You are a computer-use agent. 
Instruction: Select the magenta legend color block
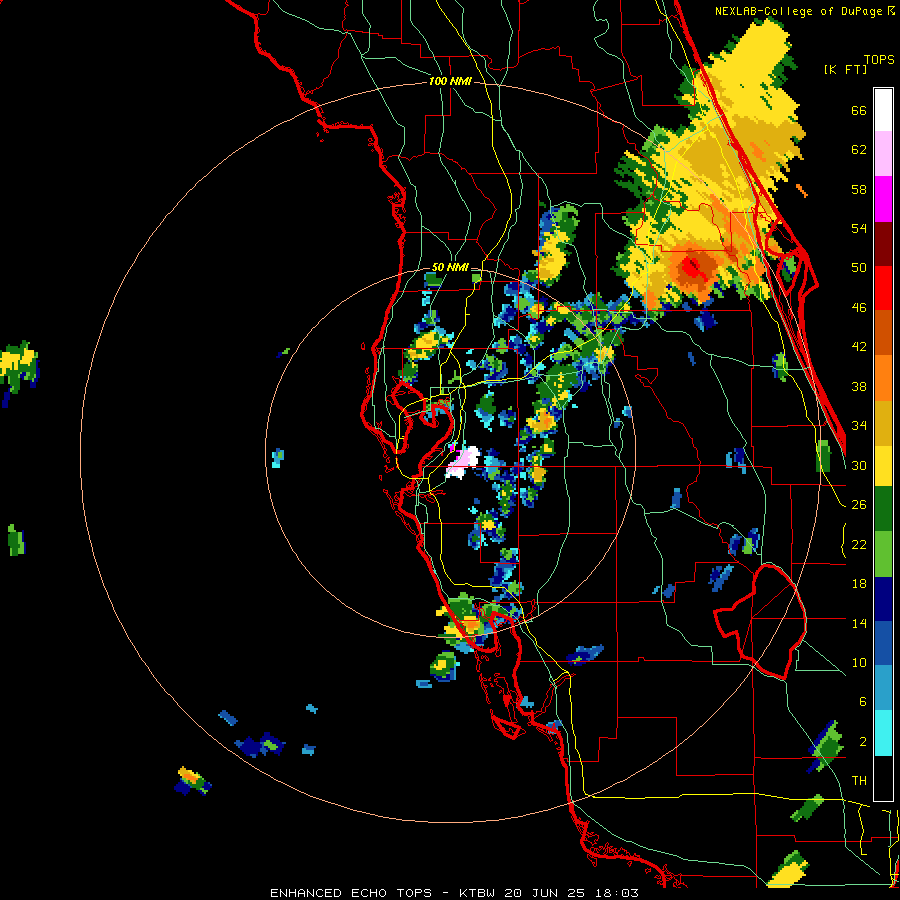coord(883,199)
